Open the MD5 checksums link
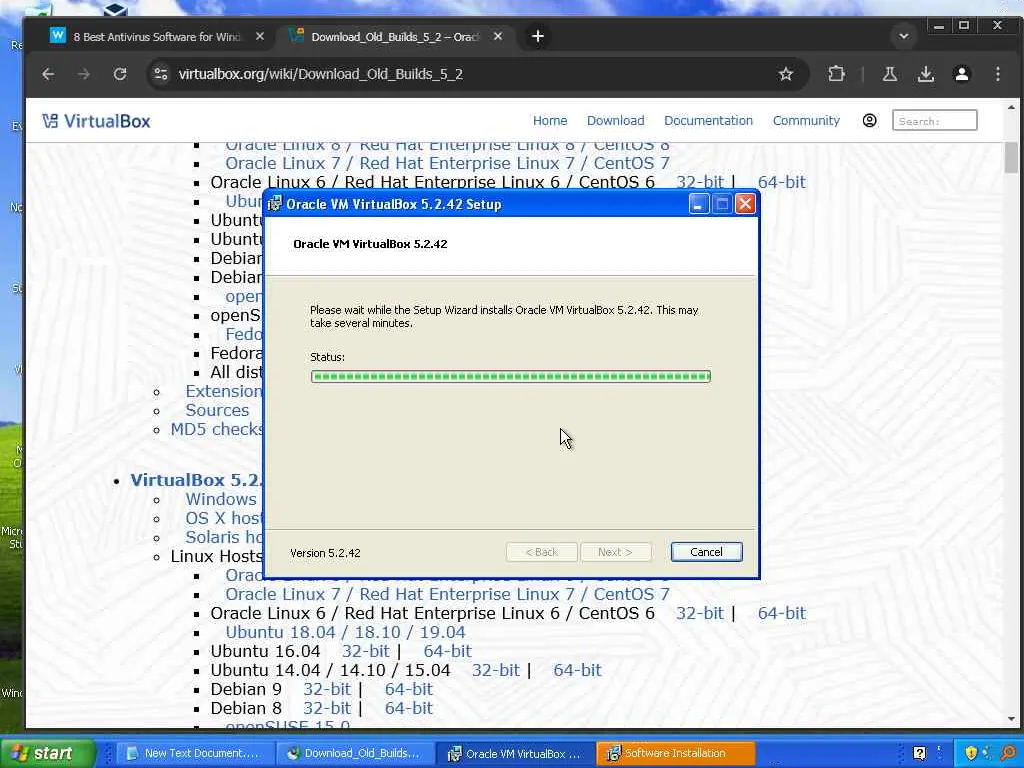Viewport: 1024px width, 768px height. [216, 429]
